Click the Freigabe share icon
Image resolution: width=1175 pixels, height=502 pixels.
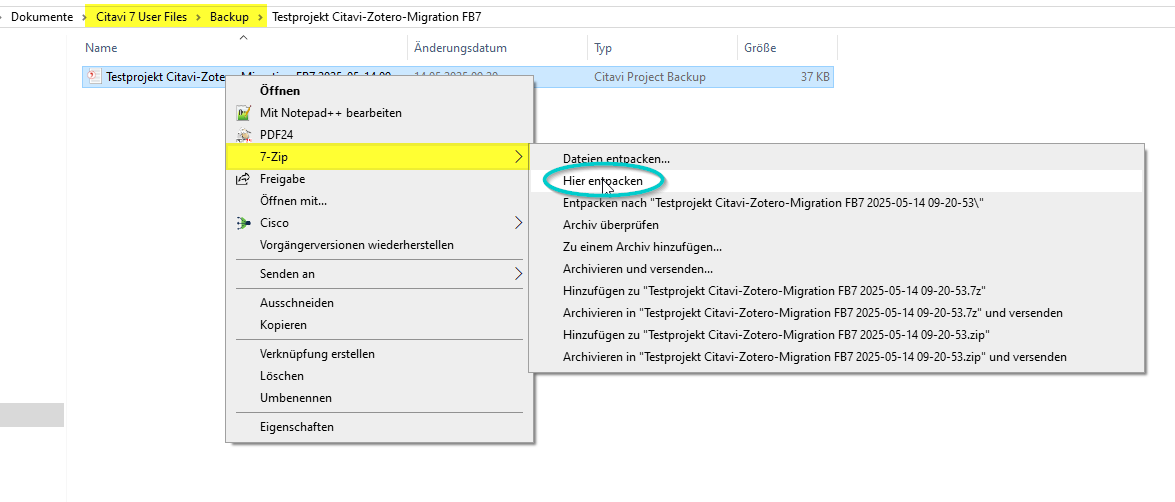tap(243, 179)
